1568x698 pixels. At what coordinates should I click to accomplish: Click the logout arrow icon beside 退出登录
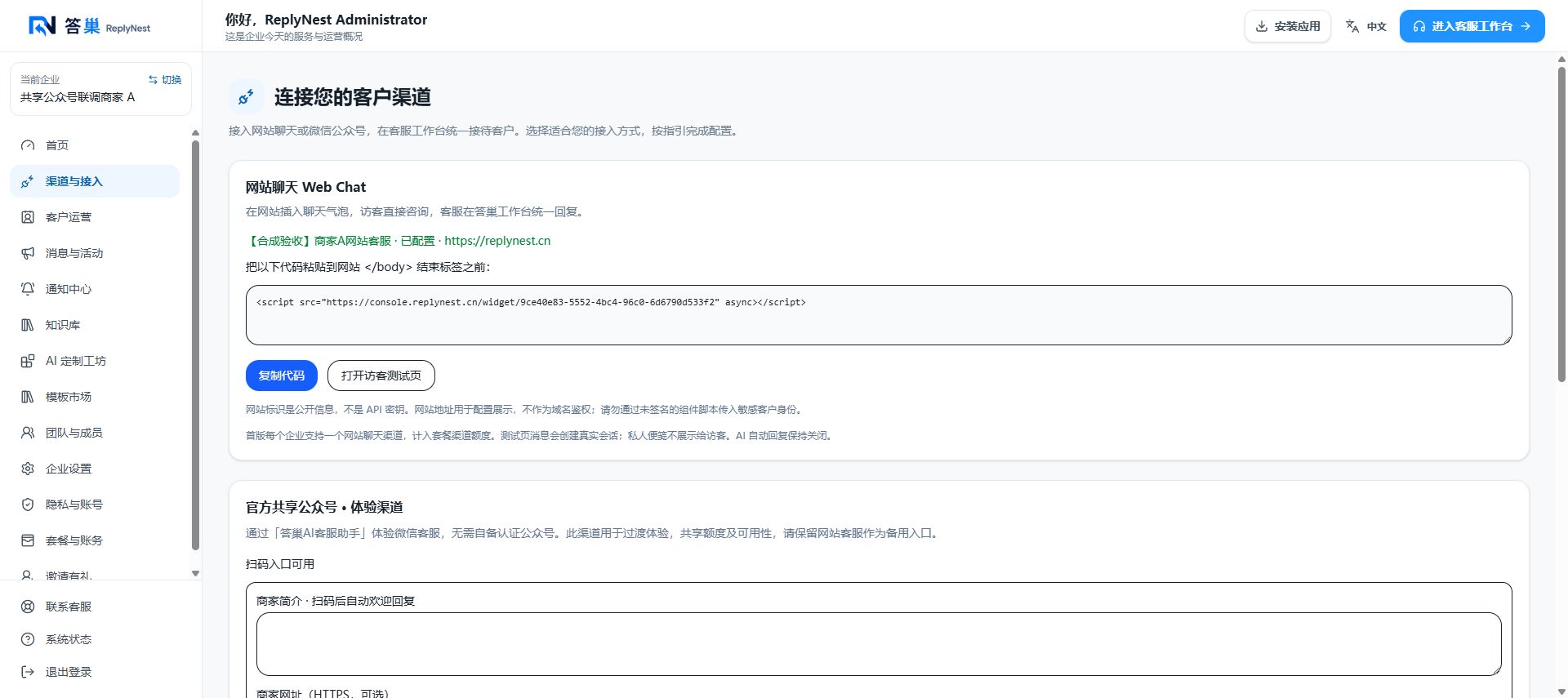[28, 672]
